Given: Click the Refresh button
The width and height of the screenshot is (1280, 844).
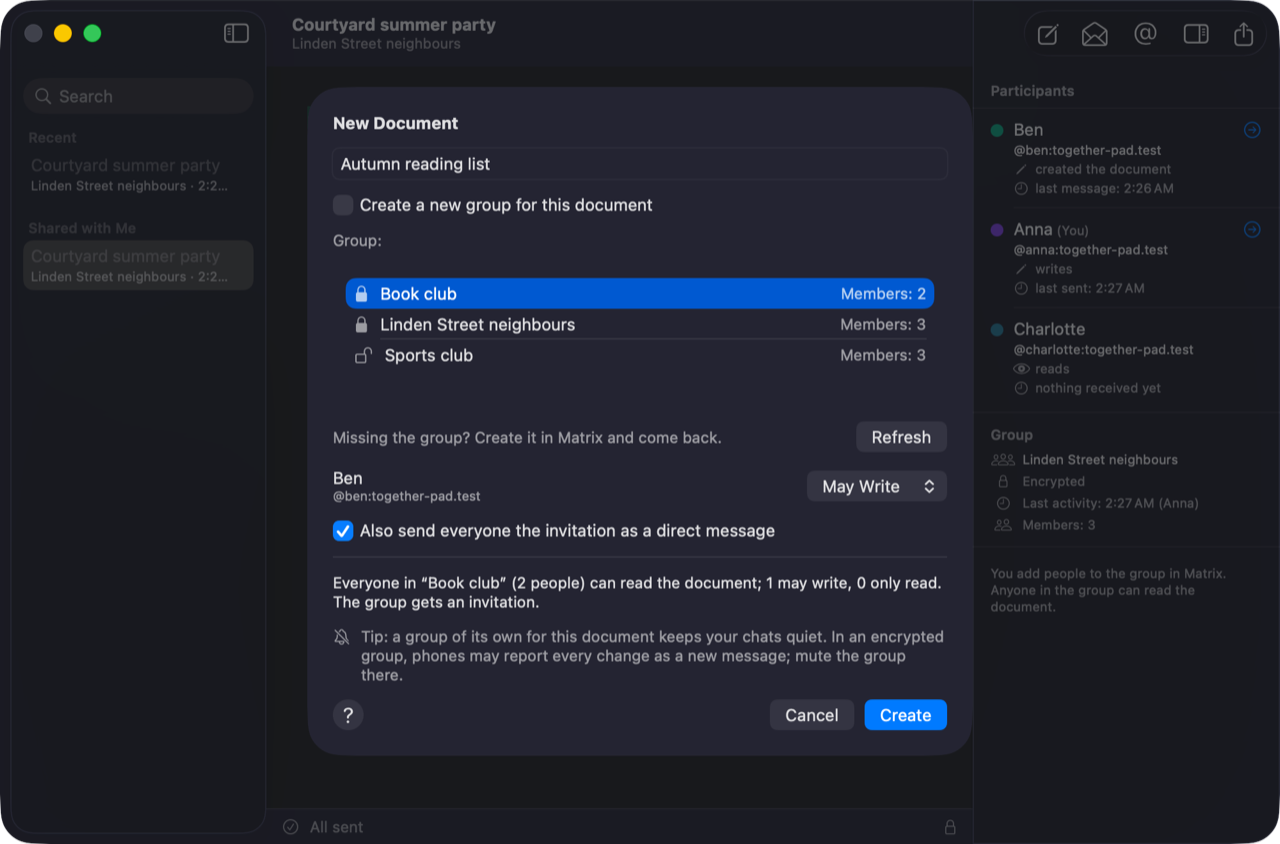Looking at the screenshot, I should click(x=901, y=437).
